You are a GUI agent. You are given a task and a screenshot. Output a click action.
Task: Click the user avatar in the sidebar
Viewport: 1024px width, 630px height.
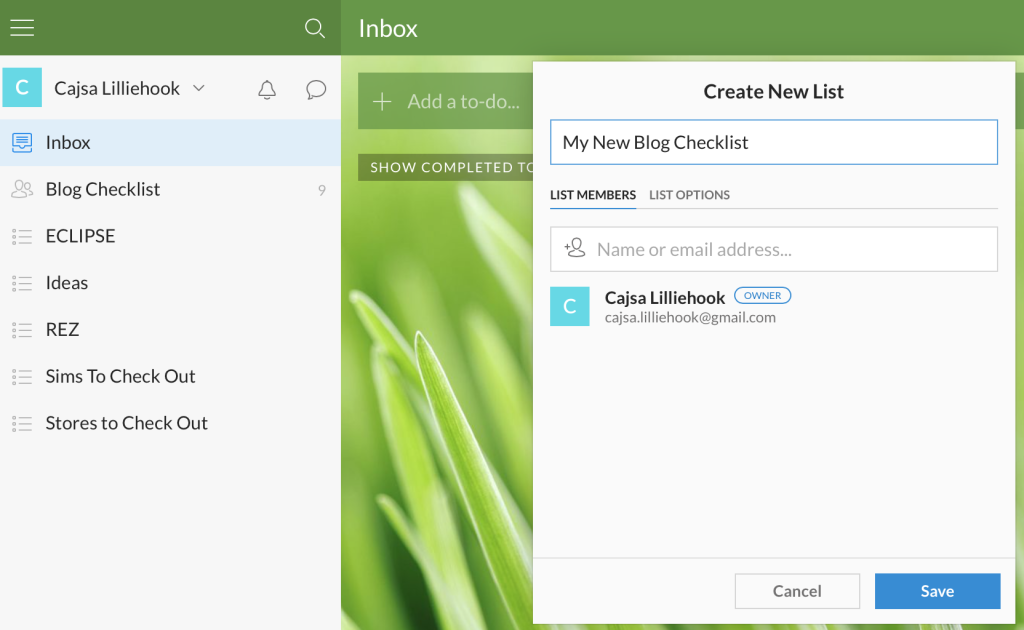[22, 88]
